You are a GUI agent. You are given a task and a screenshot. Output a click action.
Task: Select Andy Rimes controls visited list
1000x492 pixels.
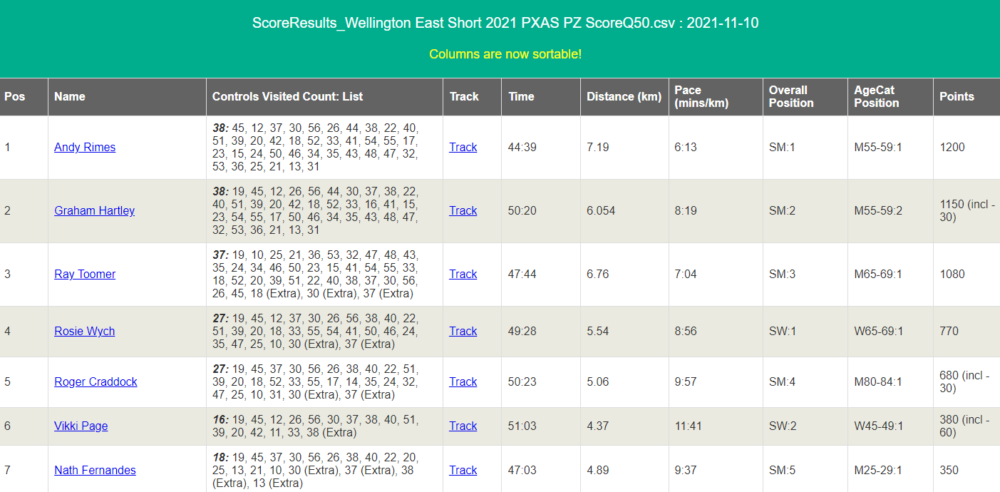(x=316, y=147)
